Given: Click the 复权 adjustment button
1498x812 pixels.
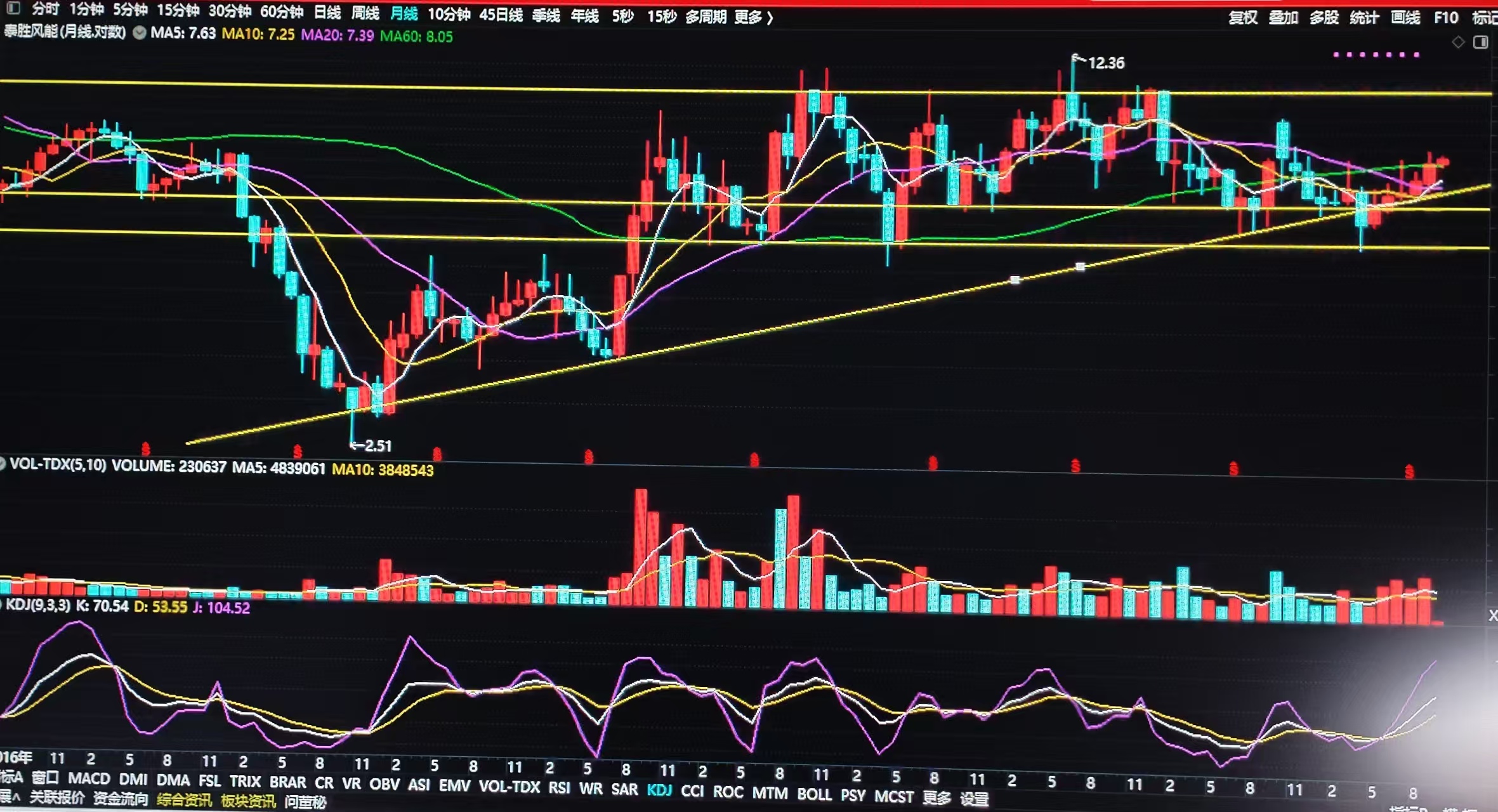Looking at the screenshot, I should pyautogui.click(x=1242, y=18).
